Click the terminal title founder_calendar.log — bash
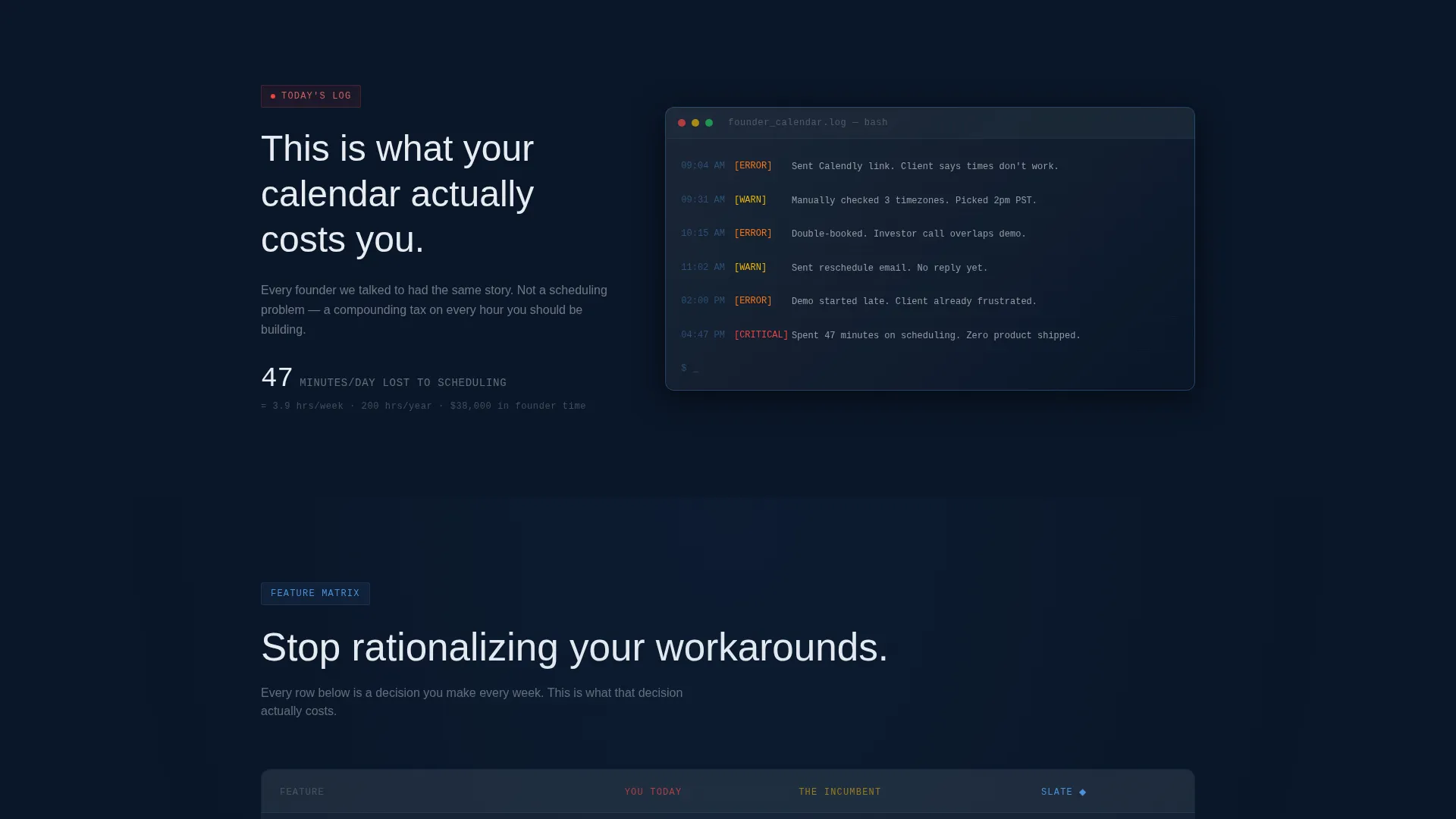The width and height of the screenshot is (1456, 819). pos(808,123)
